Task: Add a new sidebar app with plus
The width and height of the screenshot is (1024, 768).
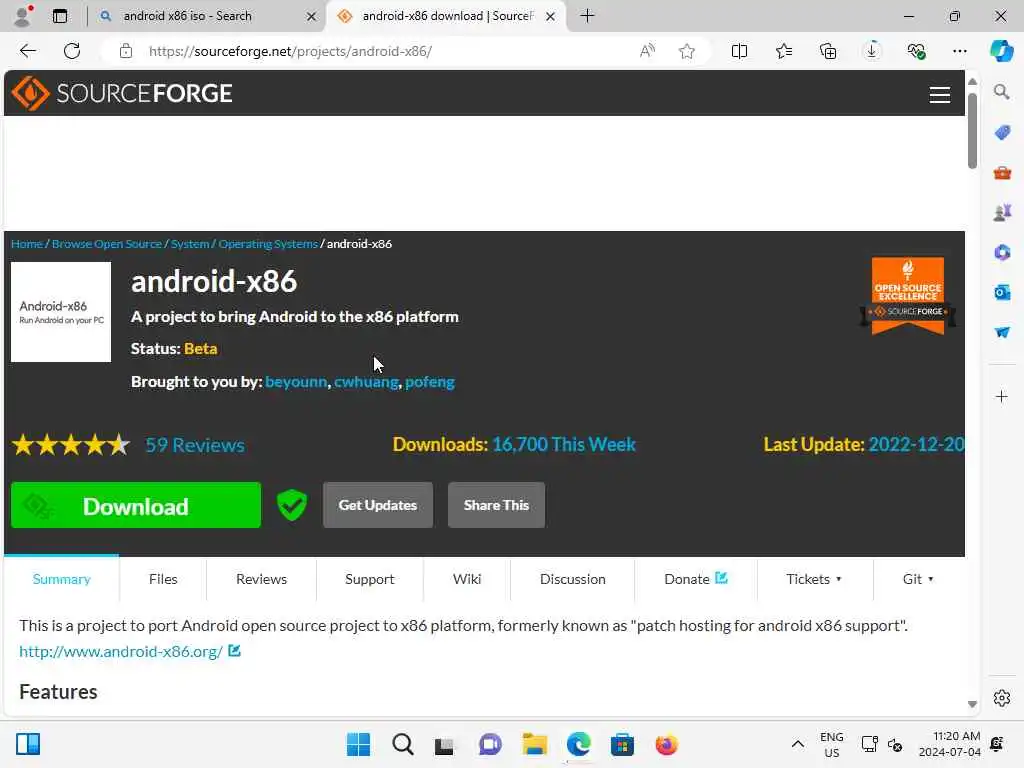Action: (x=1001, y=396)
